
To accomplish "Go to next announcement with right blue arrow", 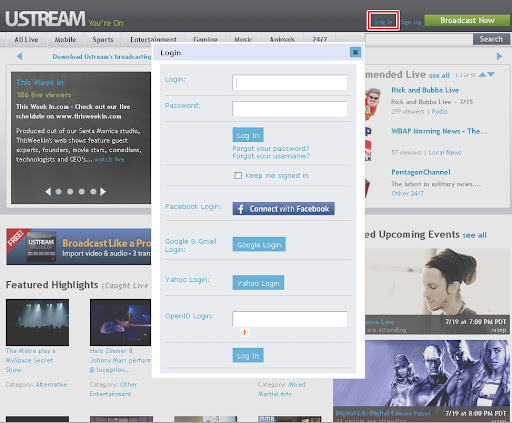I will (x=499, y=56).
